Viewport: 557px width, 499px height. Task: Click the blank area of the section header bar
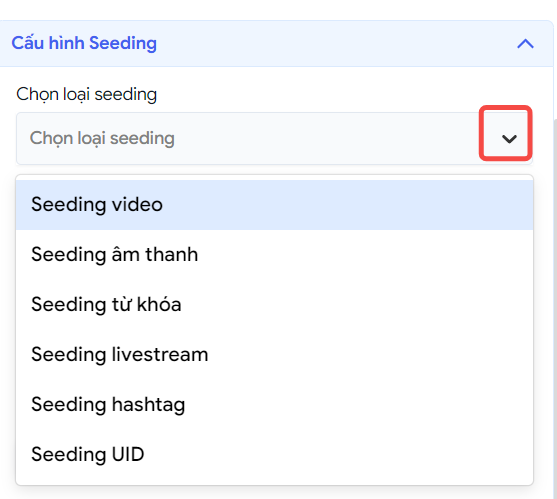[334, 44]
